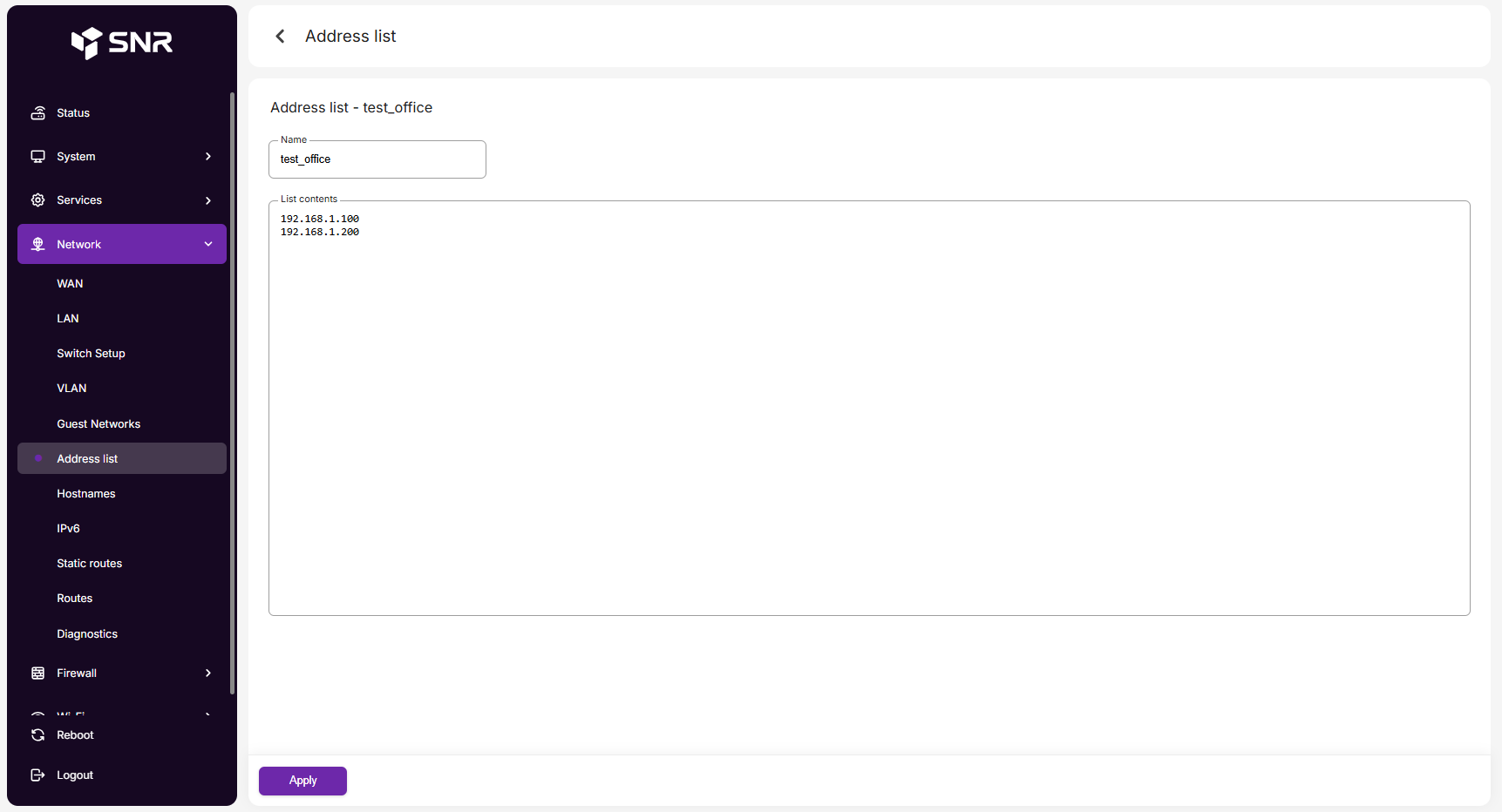
Task: Click inside the List contents textarea
Action: (x=869, y=408)
